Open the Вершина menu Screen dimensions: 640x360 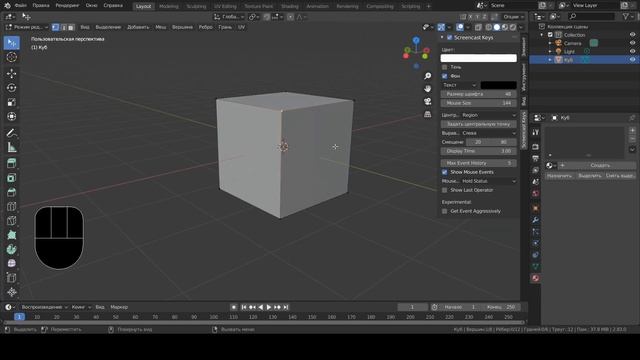(182, 27)
